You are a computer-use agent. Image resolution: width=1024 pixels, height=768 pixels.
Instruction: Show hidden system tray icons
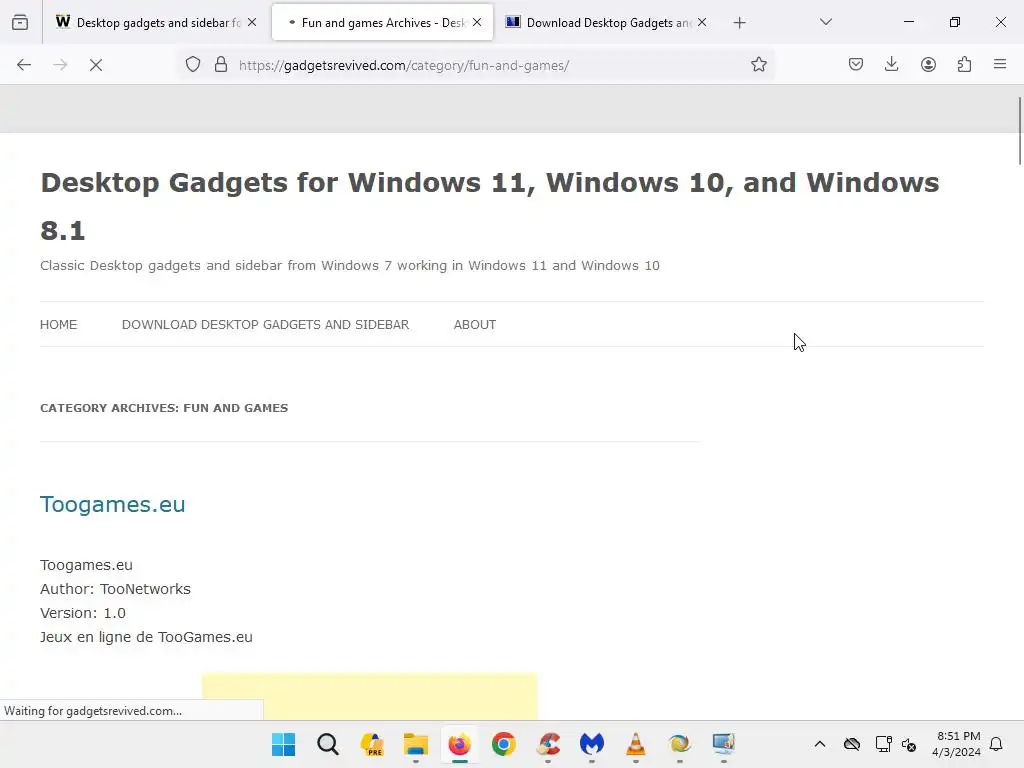(x=820, y=744)
